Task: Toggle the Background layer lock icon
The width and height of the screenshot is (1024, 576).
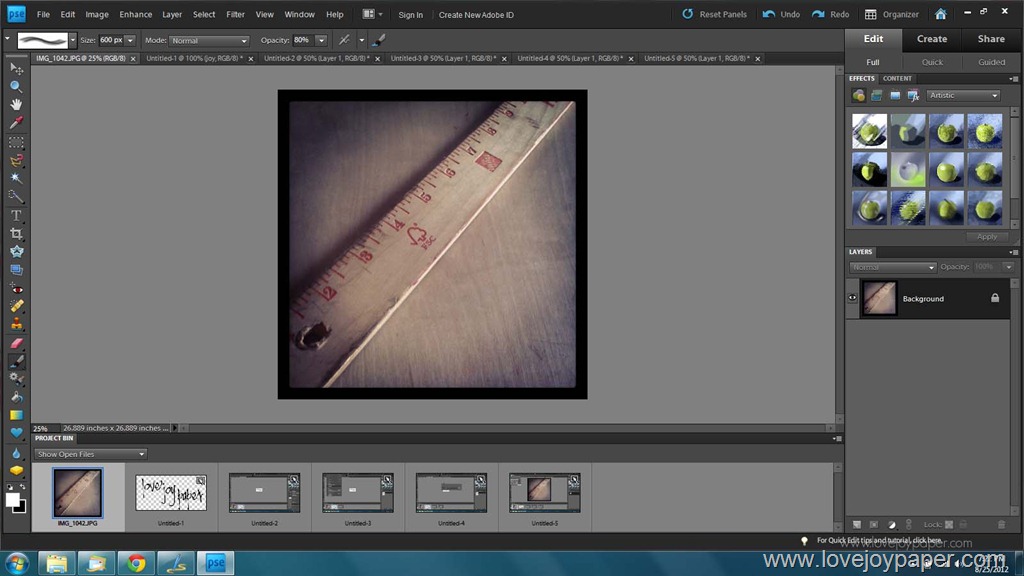Action: point(995,298)
